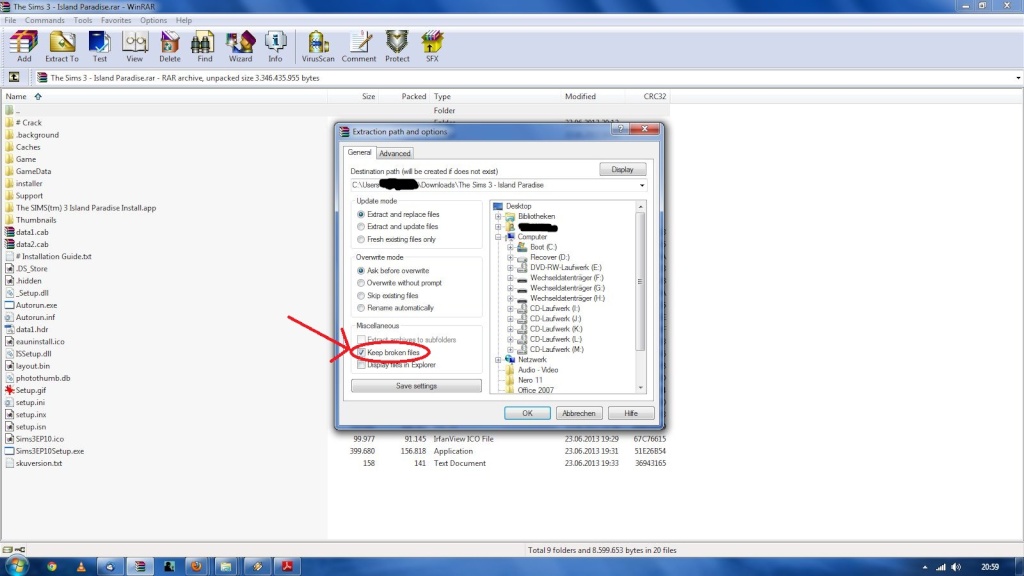1024x576 pixels.
Task: Click the Abbrechen button
Action: point(579,413)
